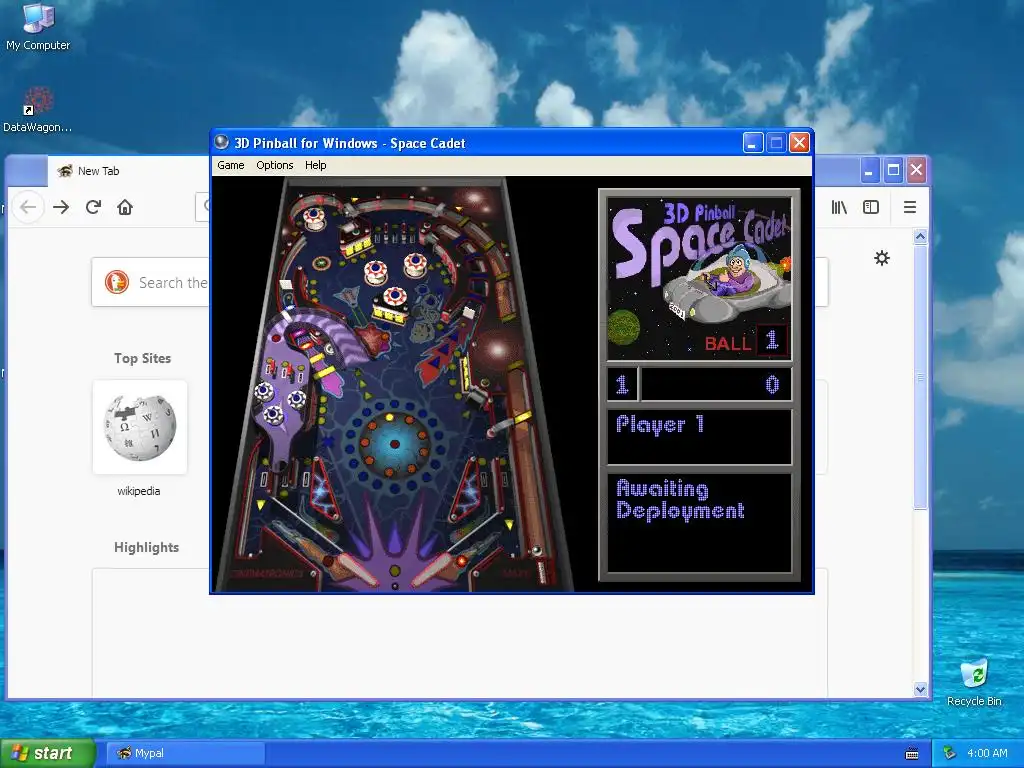Viewport: 1024px width, 768px height.
Task: Click the Player 1 text panel
Action: (x=699, y=437)
